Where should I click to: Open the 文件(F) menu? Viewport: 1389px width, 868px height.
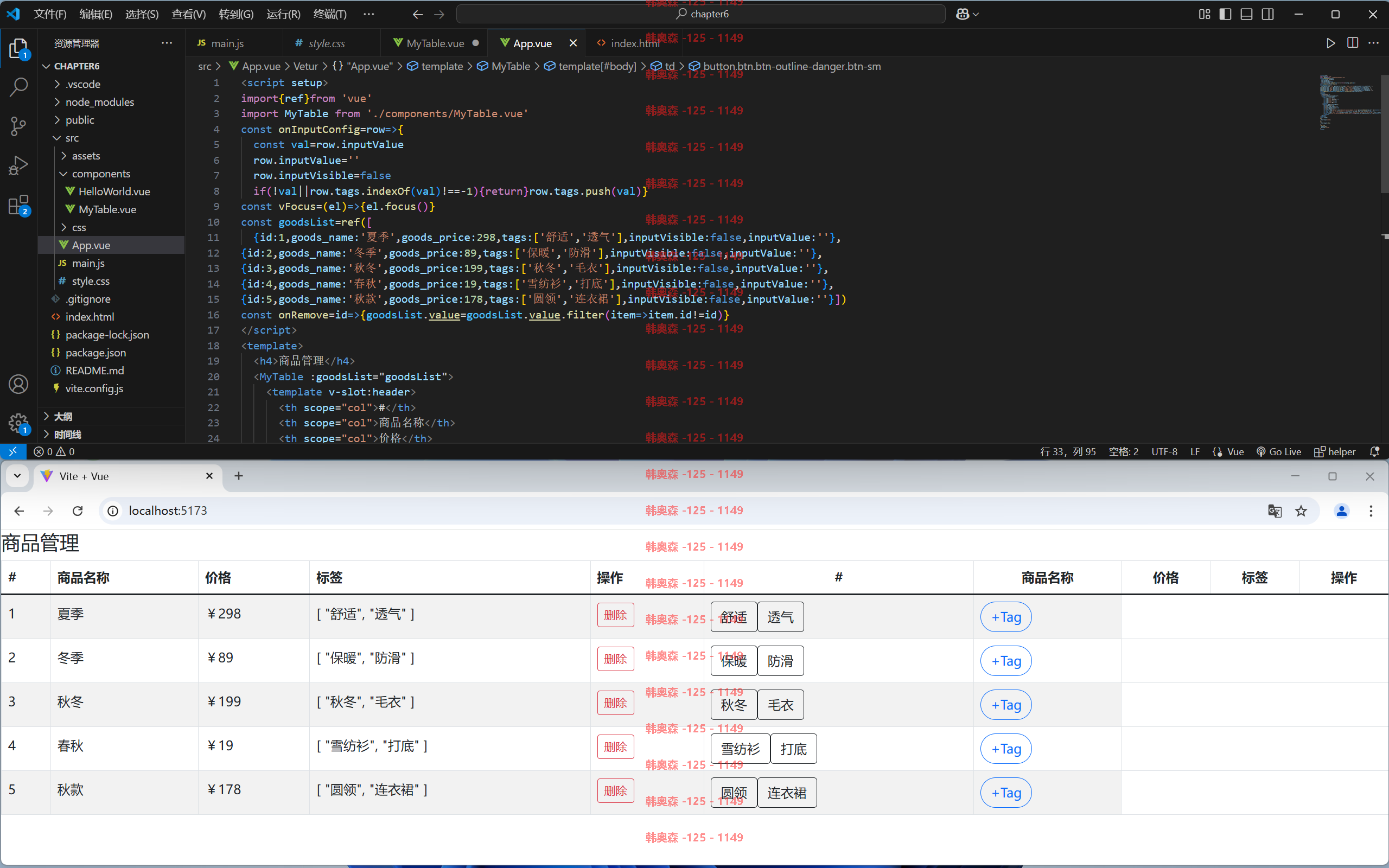[x=50, y=14]
